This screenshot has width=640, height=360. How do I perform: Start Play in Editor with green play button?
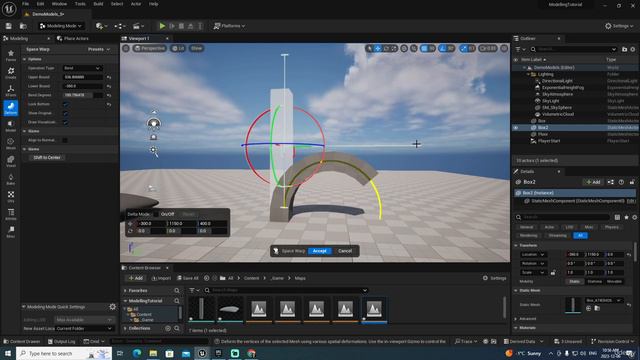[x=162, y=26]
